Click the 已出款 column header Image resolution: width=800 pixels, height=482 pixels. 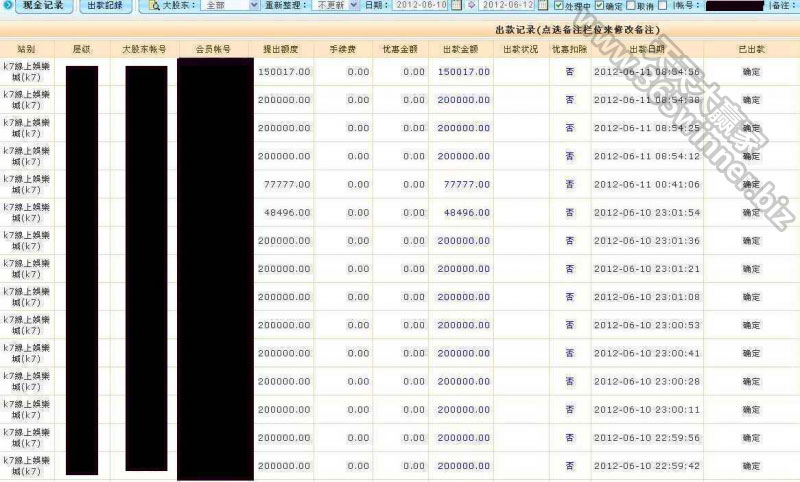[752, 49]
